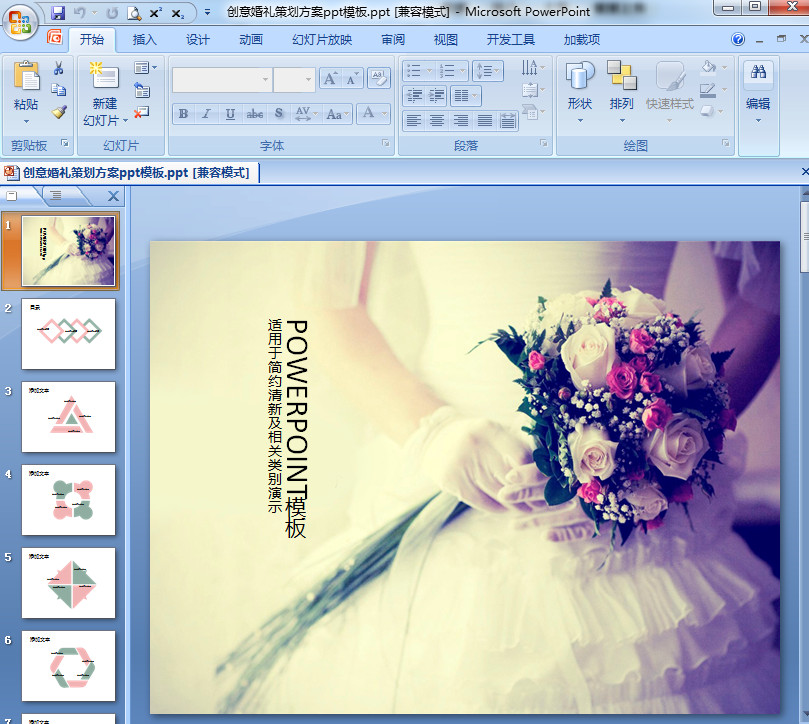The width and height of the screenshot is (809, 724).
Task: Align text right
Action: [461, 121]
